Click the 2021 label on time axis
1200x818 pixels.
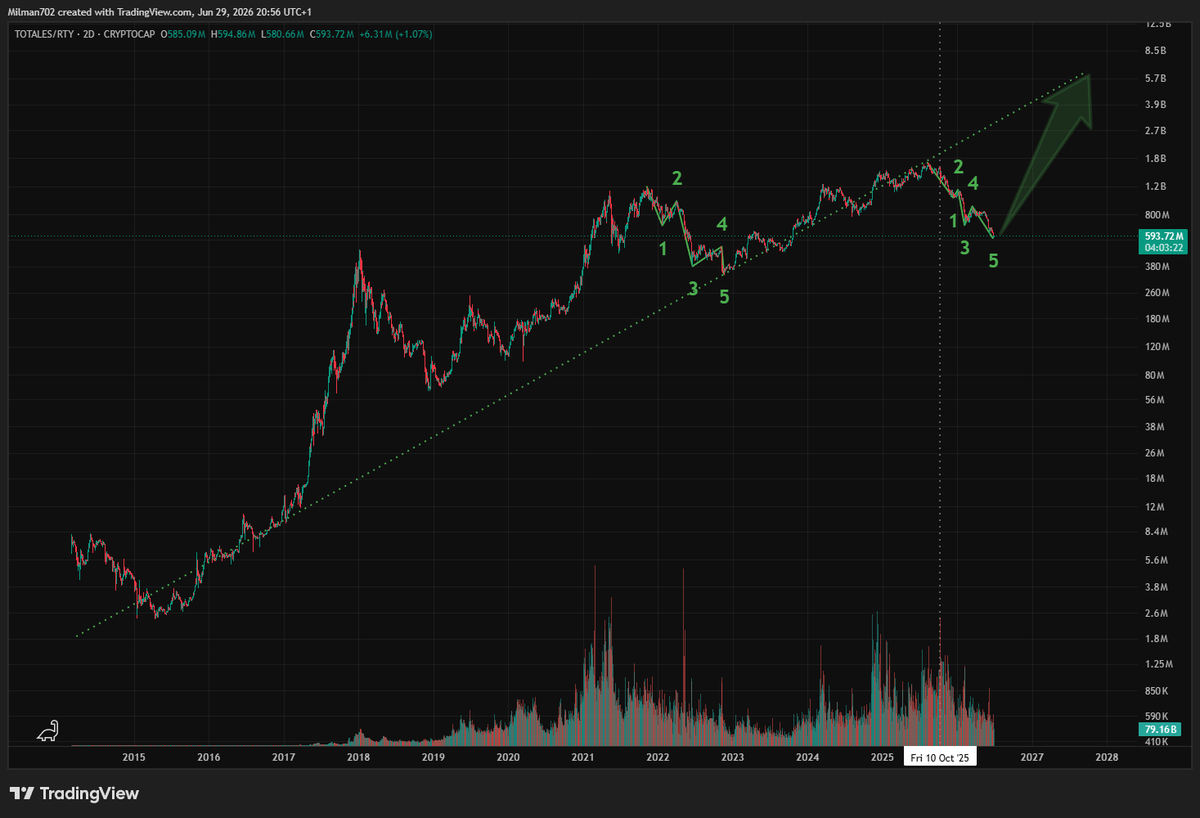point(582,758)
